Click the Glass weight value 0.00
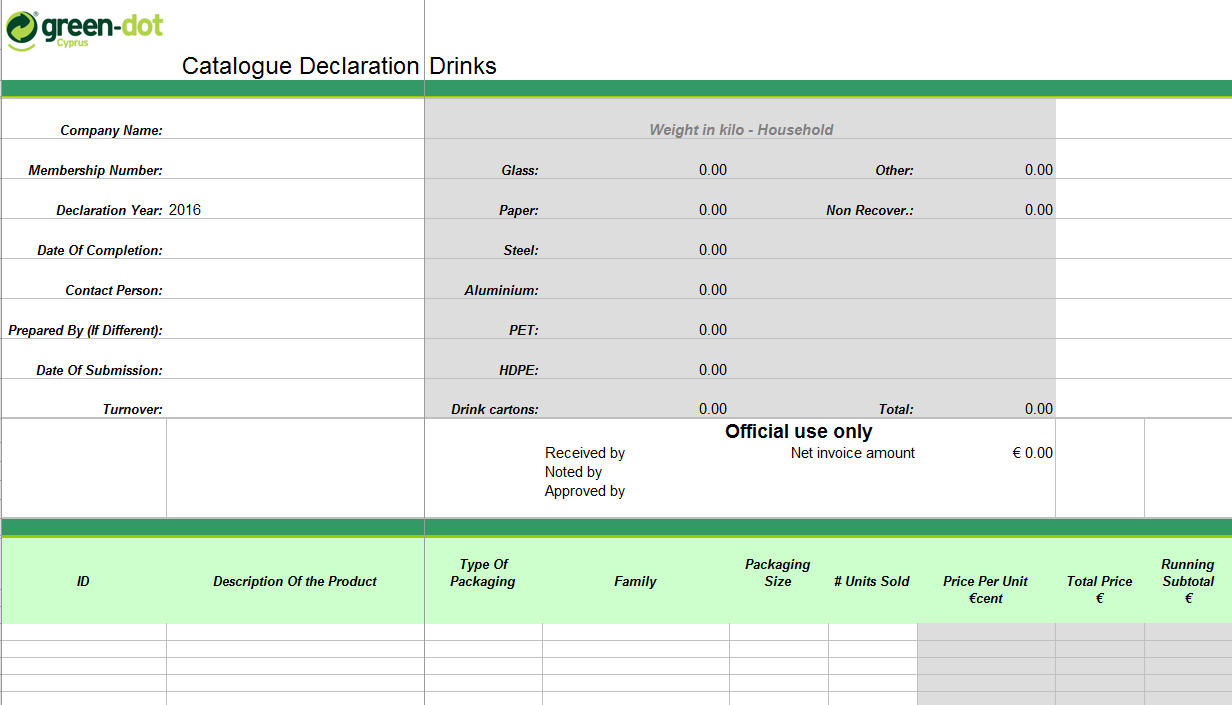The height and width of the screenshot is (705, 1232). point(713,170)
